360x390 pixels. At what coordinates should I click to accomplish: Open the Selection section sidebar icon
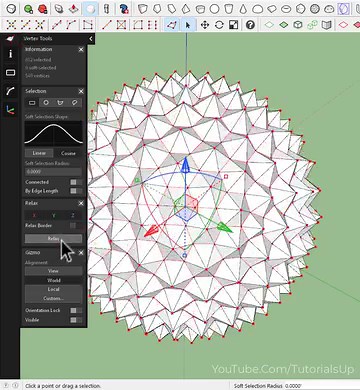11,72
